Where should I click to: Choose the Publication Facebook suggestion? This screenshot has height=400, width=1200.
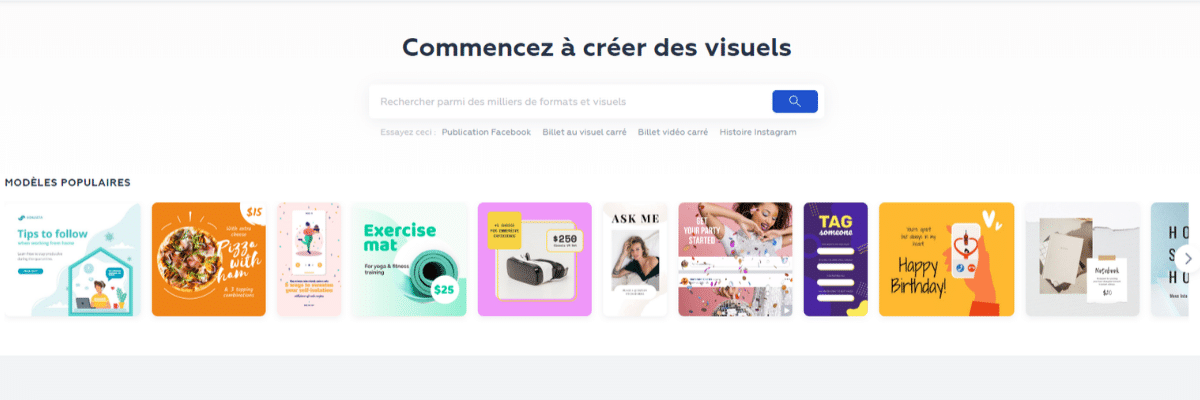click(x=486, y=132)
